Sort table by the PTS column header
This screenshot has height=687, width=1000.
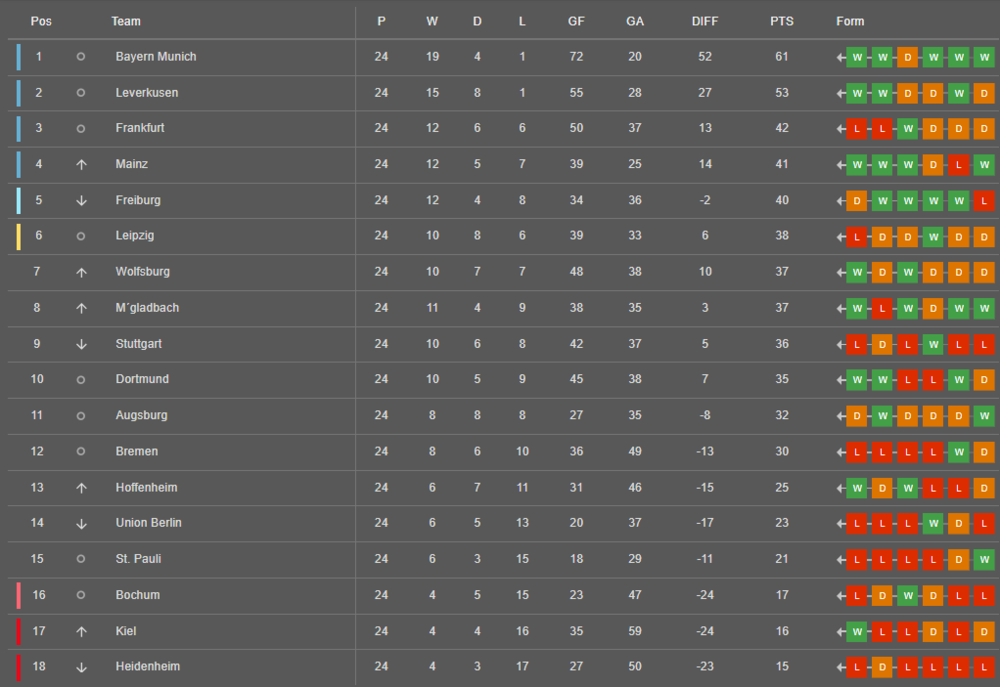[x=782, y=21]
